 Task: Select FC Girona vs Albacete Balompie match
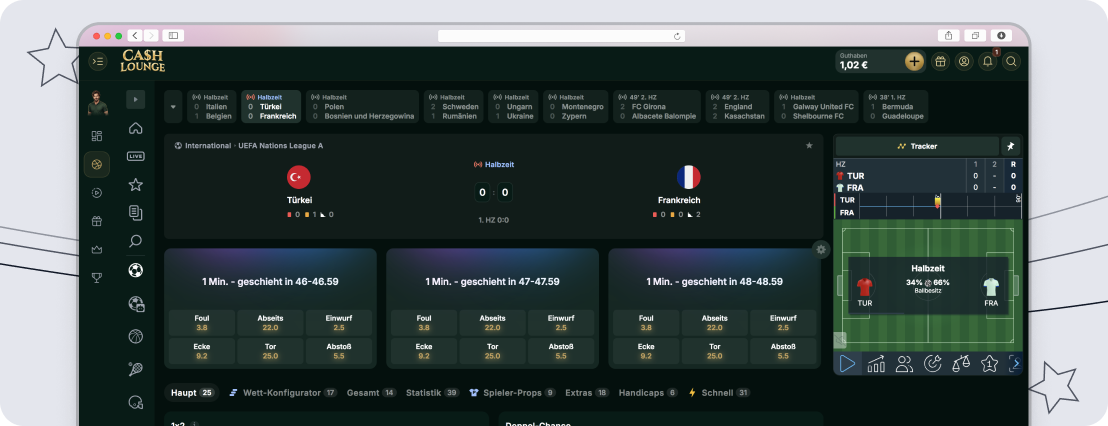tap(656, 107)
